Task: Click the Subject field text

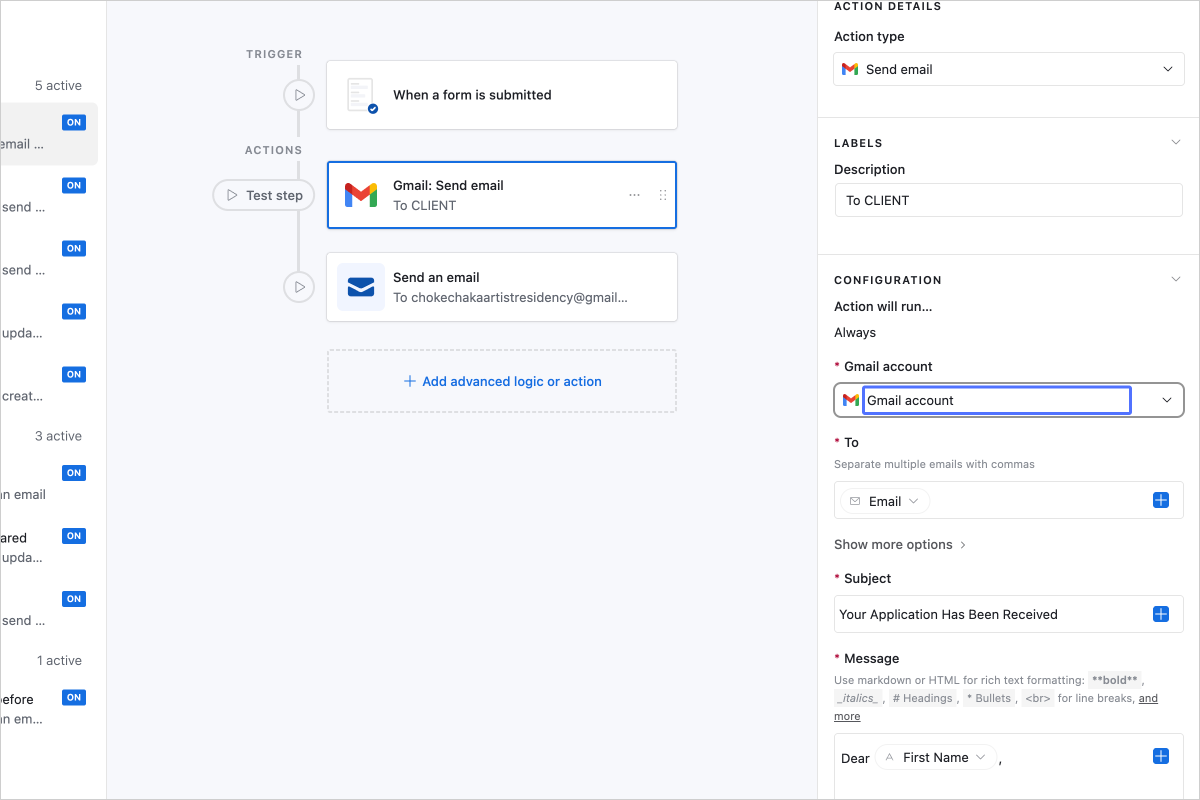Action: pos(948,614)
